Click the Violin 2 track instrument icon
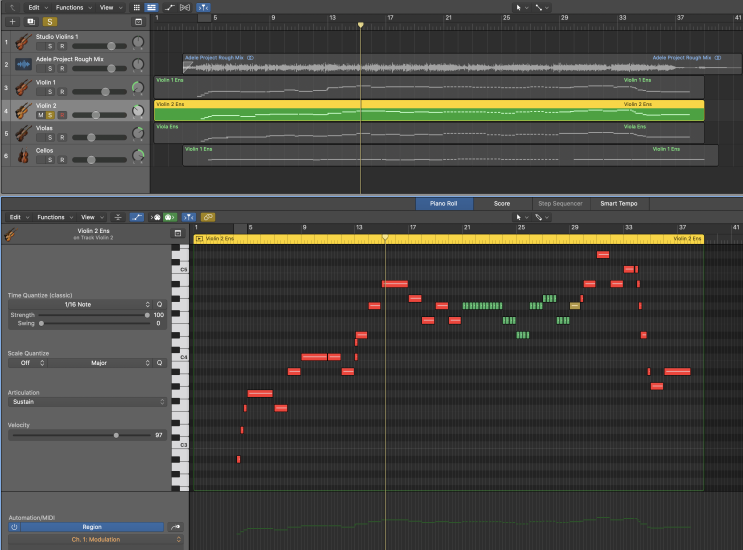743x550 pixels. 22,110
